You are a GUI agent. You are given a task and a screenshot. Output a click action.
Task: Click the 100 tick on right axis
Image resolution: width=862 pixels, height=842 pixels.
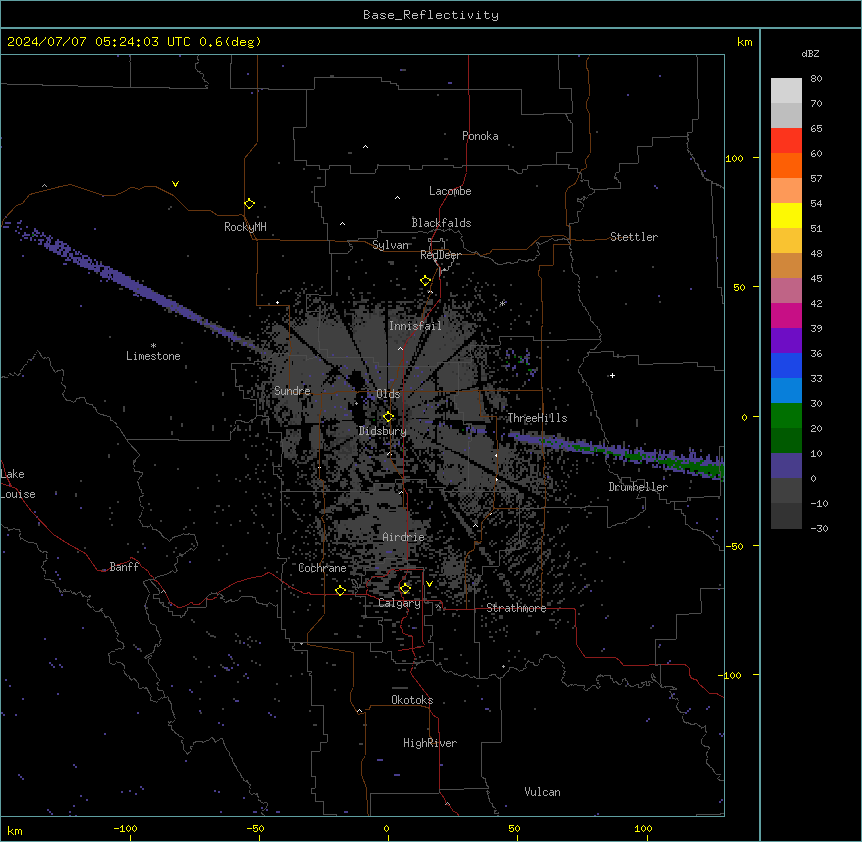pos(734,158)
